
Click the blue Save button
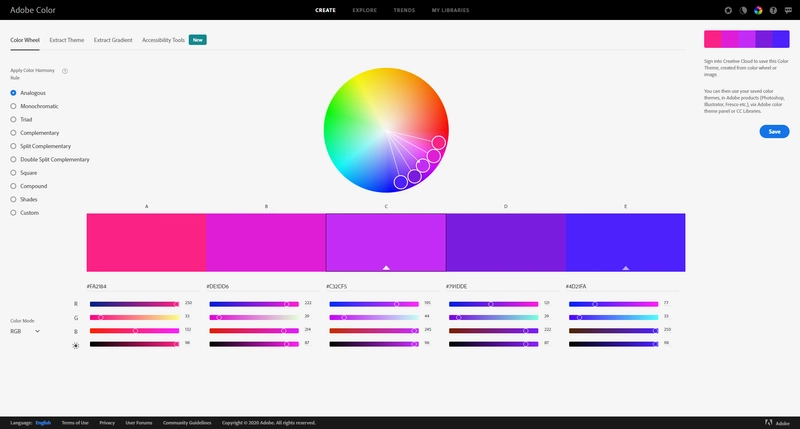point(774,132)
